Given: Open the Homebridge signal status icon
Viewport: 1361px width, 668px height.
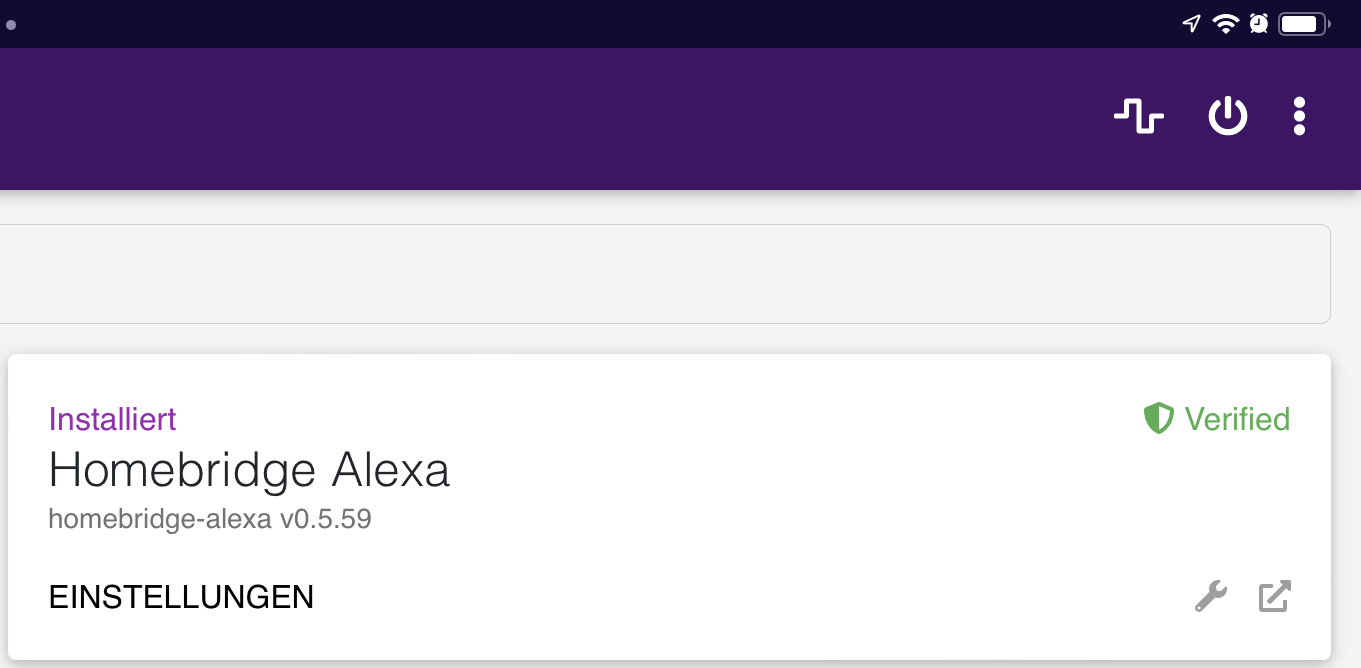Looking at the screenshot, I should click(1139, 117).
